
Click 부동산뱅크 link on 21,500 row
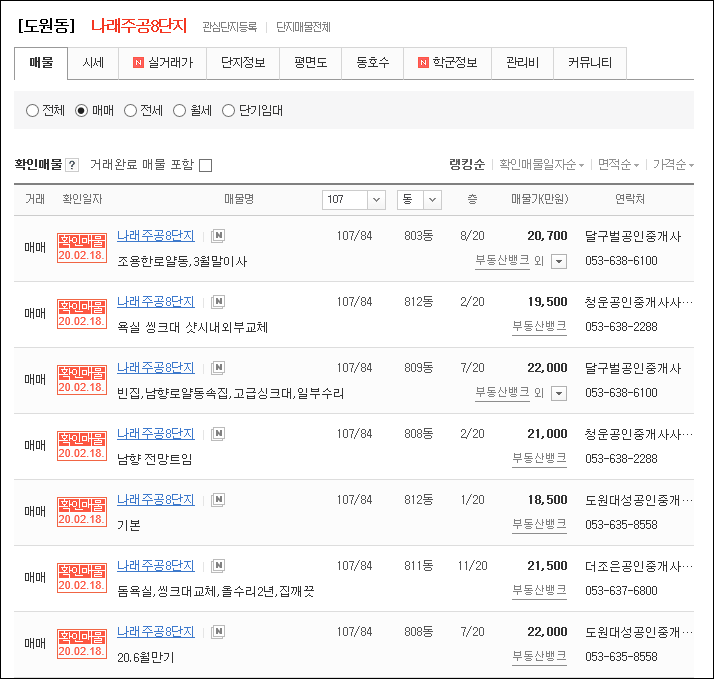pyautogui.click(x=540, y=591)
